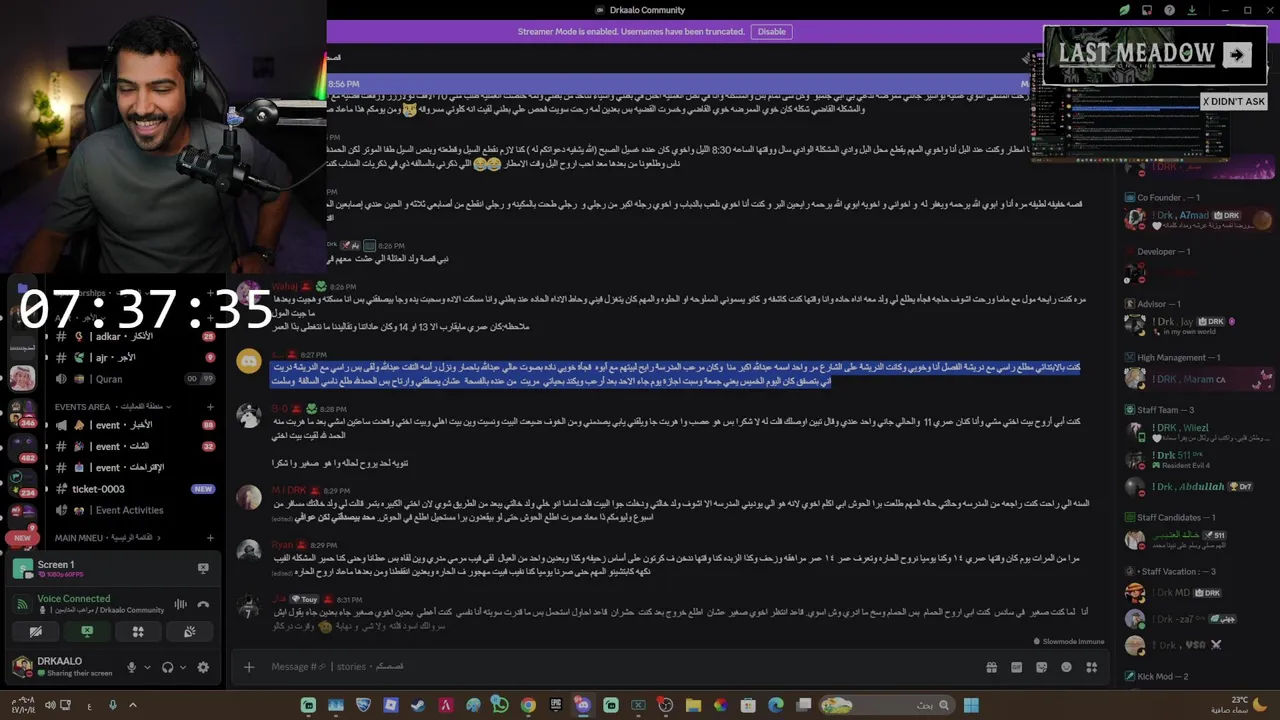The image size is (1280, 720).
Task: Open the ticket-0003 channel
Action: [x=136, y=489]
